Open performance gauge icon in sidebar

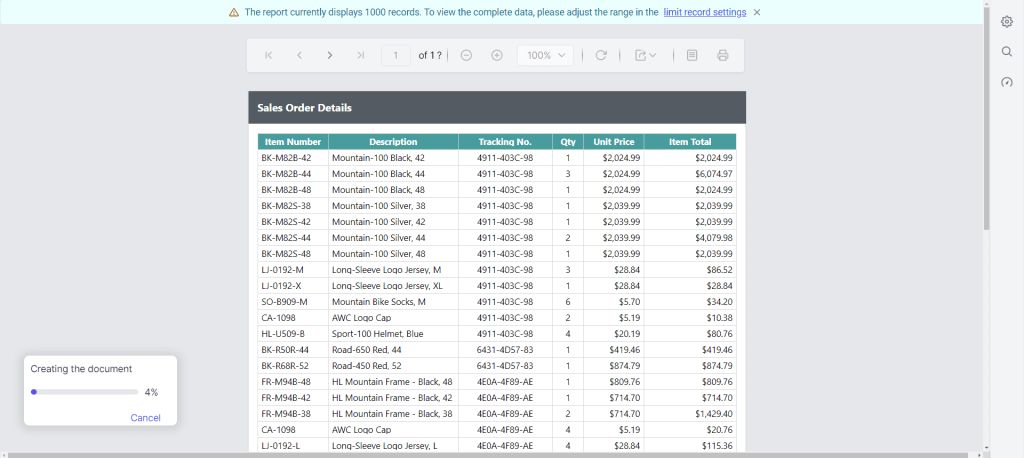tap(1006, 82)
